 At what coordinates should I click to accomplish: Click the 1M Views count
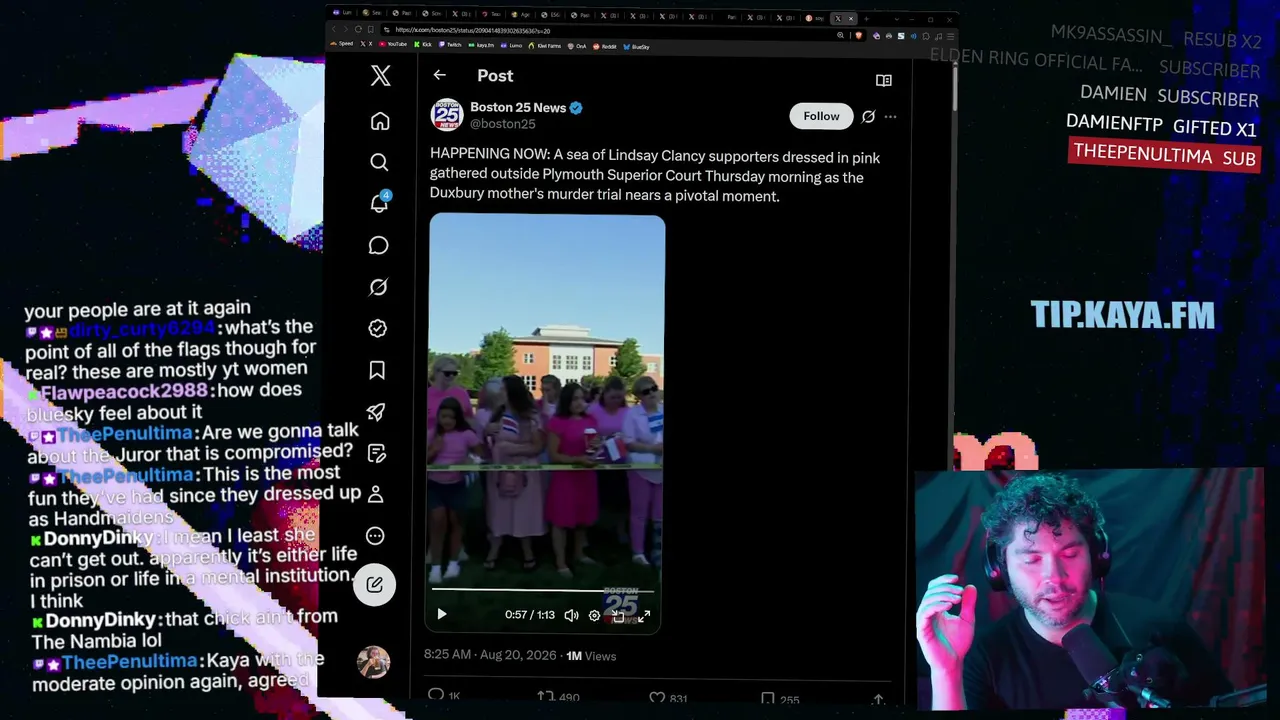[591, 656]
